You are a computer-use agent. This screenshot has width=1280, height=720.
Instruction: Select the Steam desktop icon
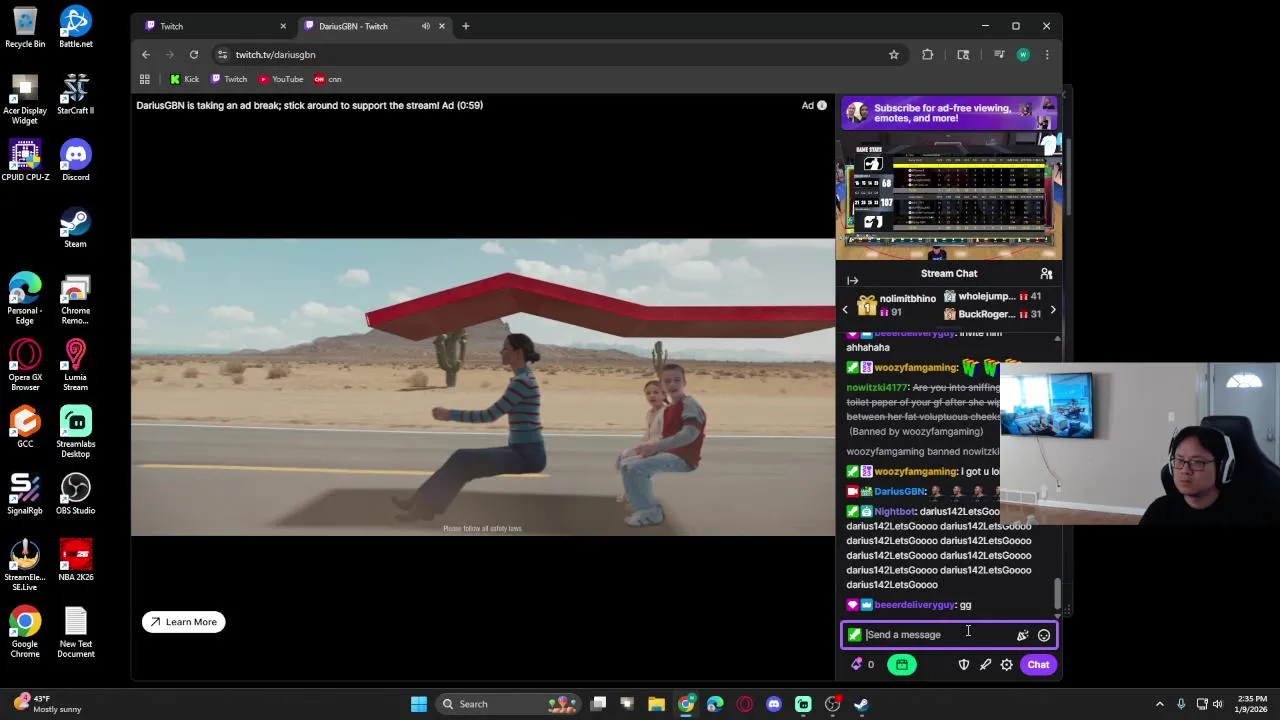(76, 228)
